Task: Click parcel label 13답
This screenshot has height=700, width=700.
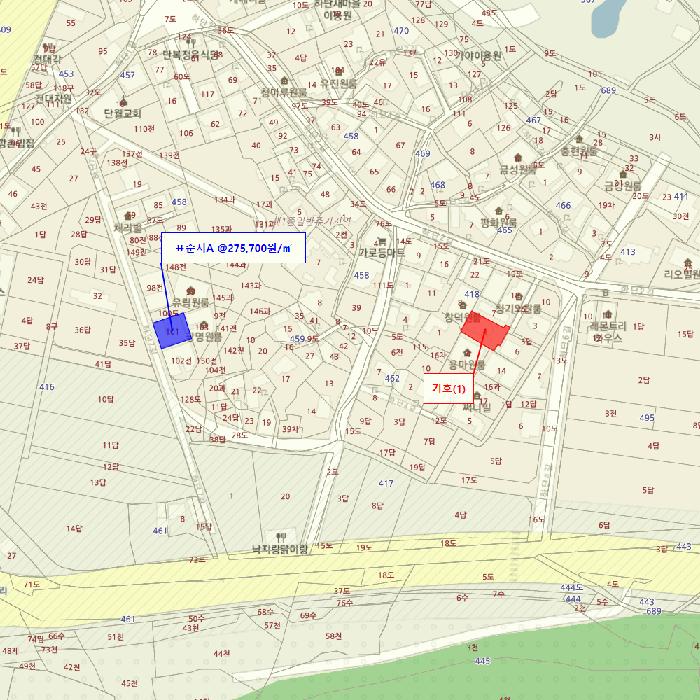Action: [98, 482]
